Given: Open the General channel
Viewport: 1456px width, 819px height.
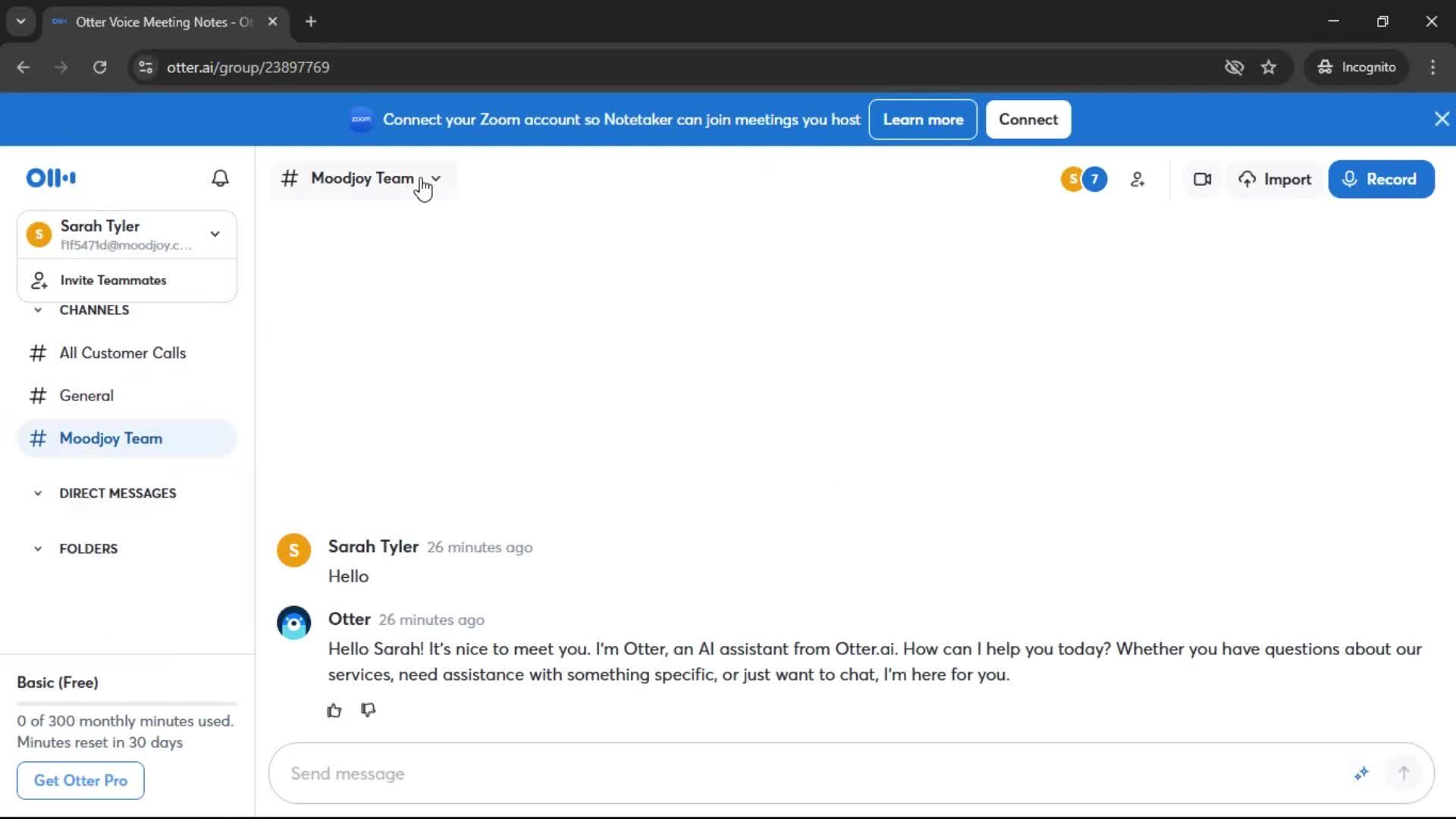Looking at the screenshot, I should pyautogui.click(x=127, y=396).
